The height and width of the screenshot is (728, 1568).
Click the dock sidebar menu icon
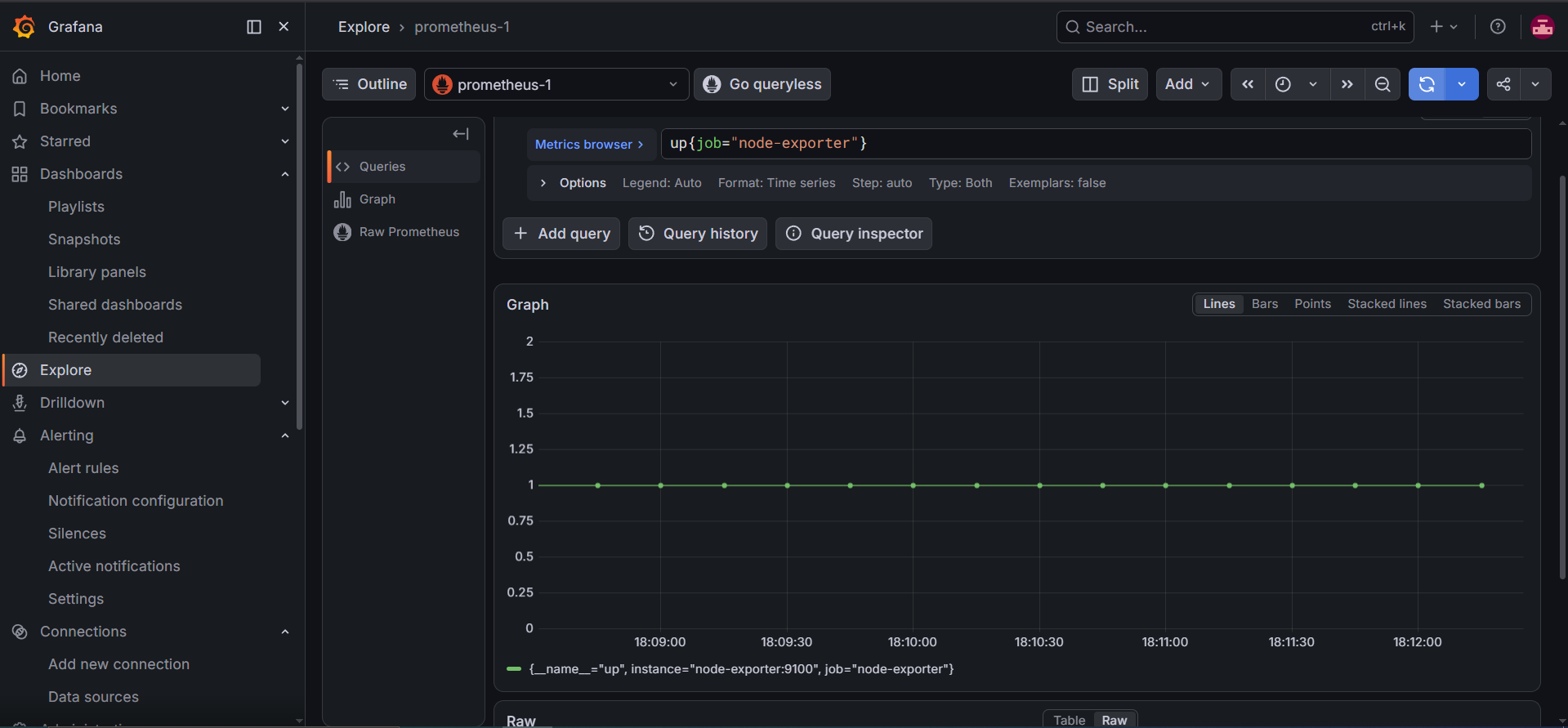[254, 27]
